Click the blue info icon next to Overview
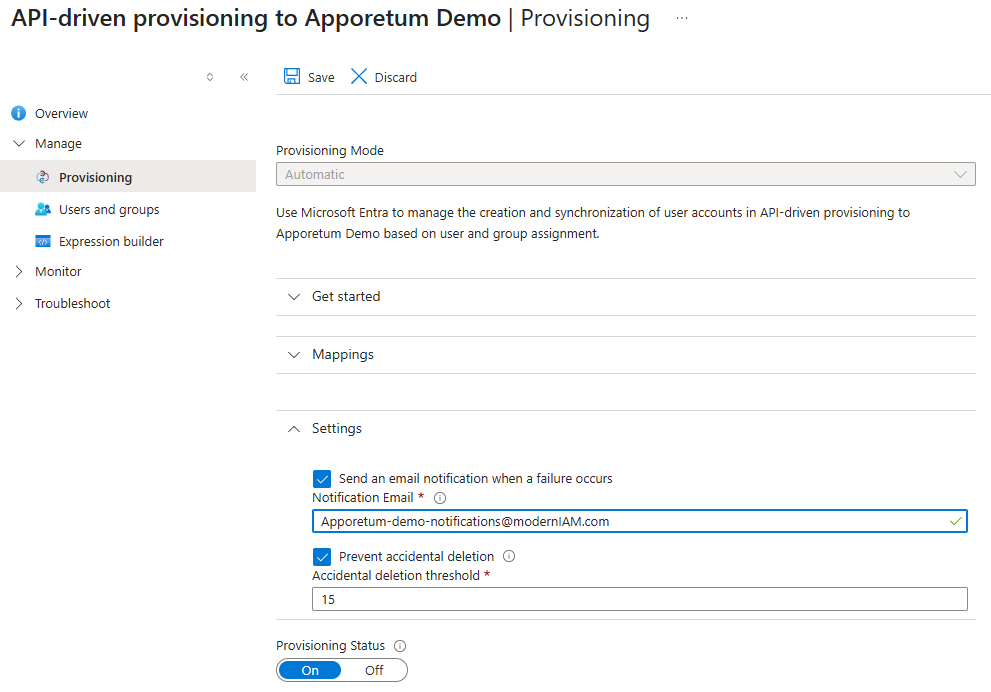The width and height of the screenshot is (991, 692). 17,113
